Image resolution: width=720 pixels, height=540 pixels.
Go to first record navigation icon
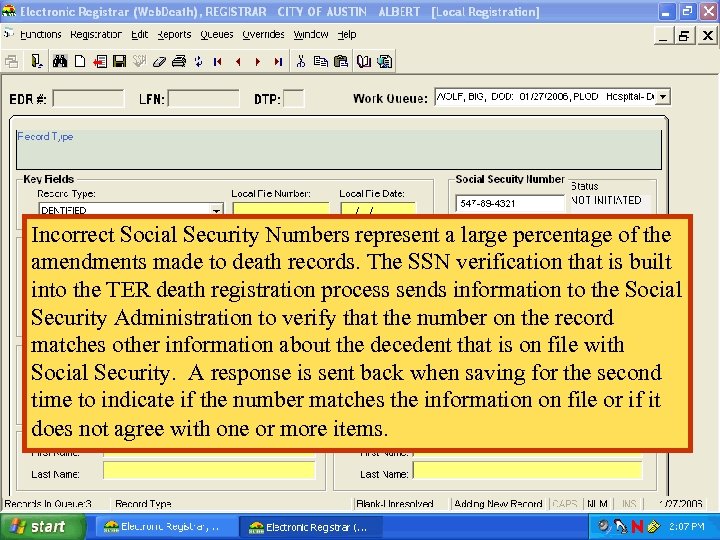(x=218, y=61)
